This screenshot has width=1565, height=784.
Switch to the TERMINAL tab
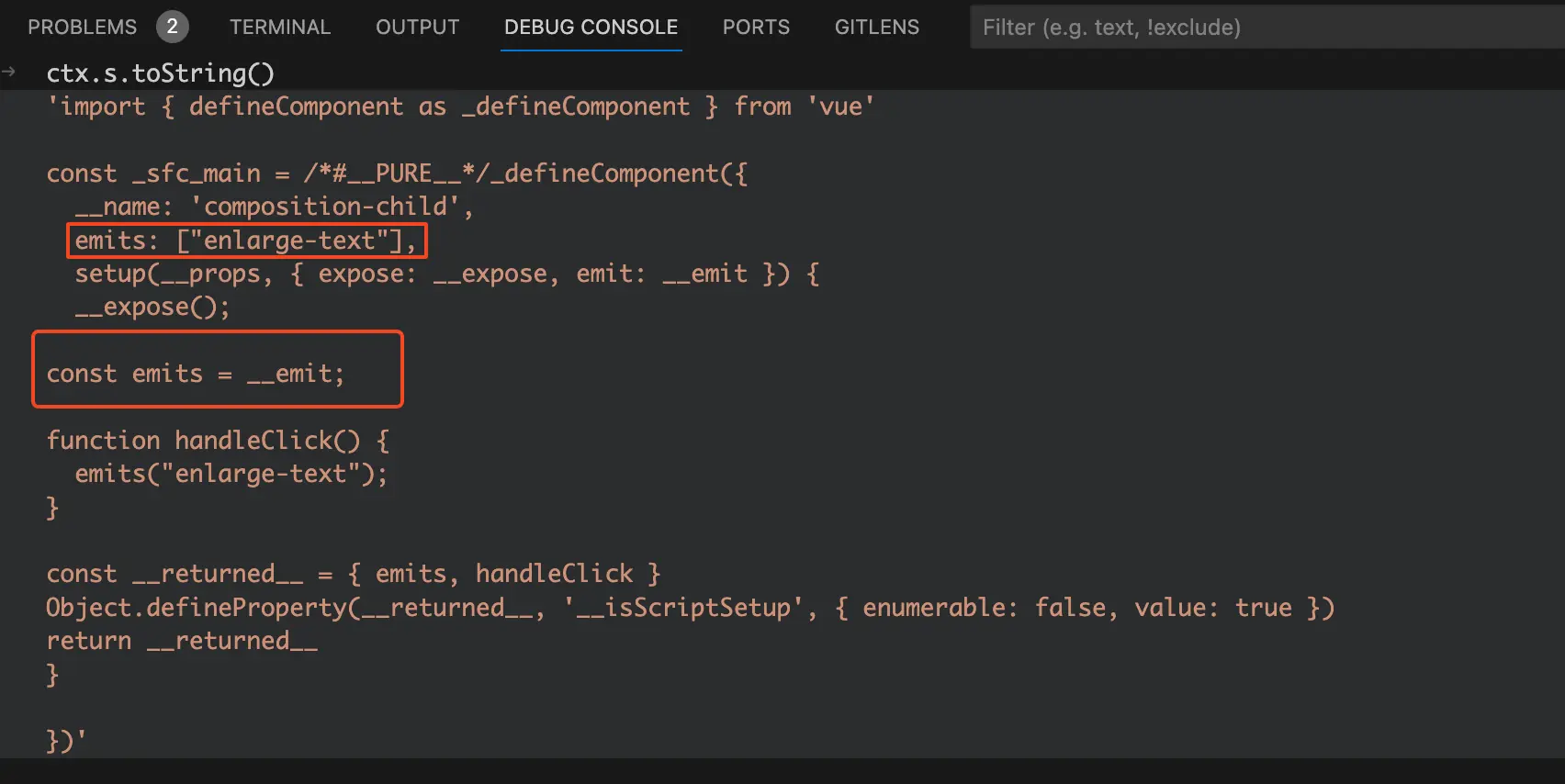(280, 27)
